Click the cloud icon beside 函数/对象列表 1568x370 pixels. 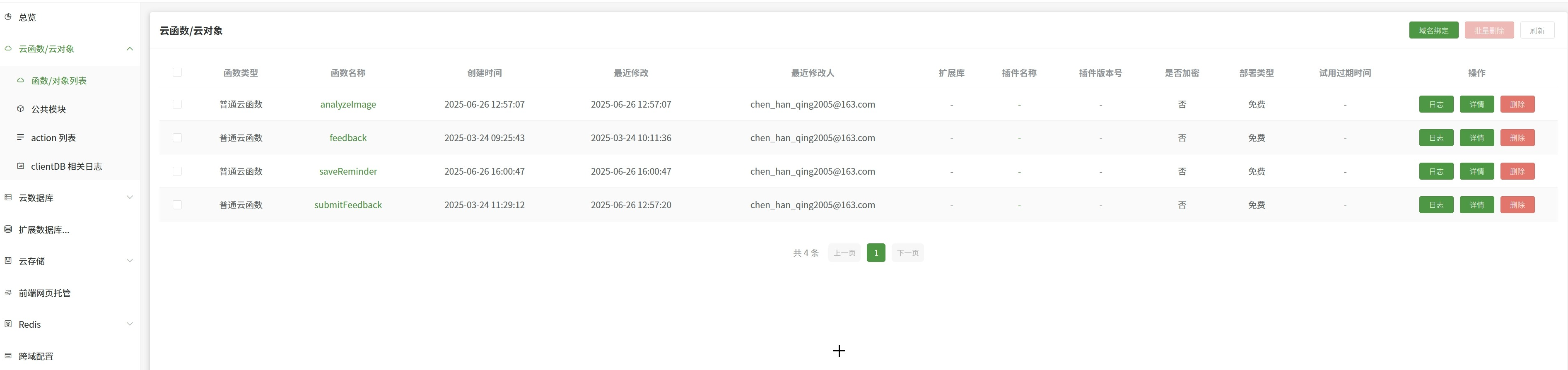pos(21,80)
